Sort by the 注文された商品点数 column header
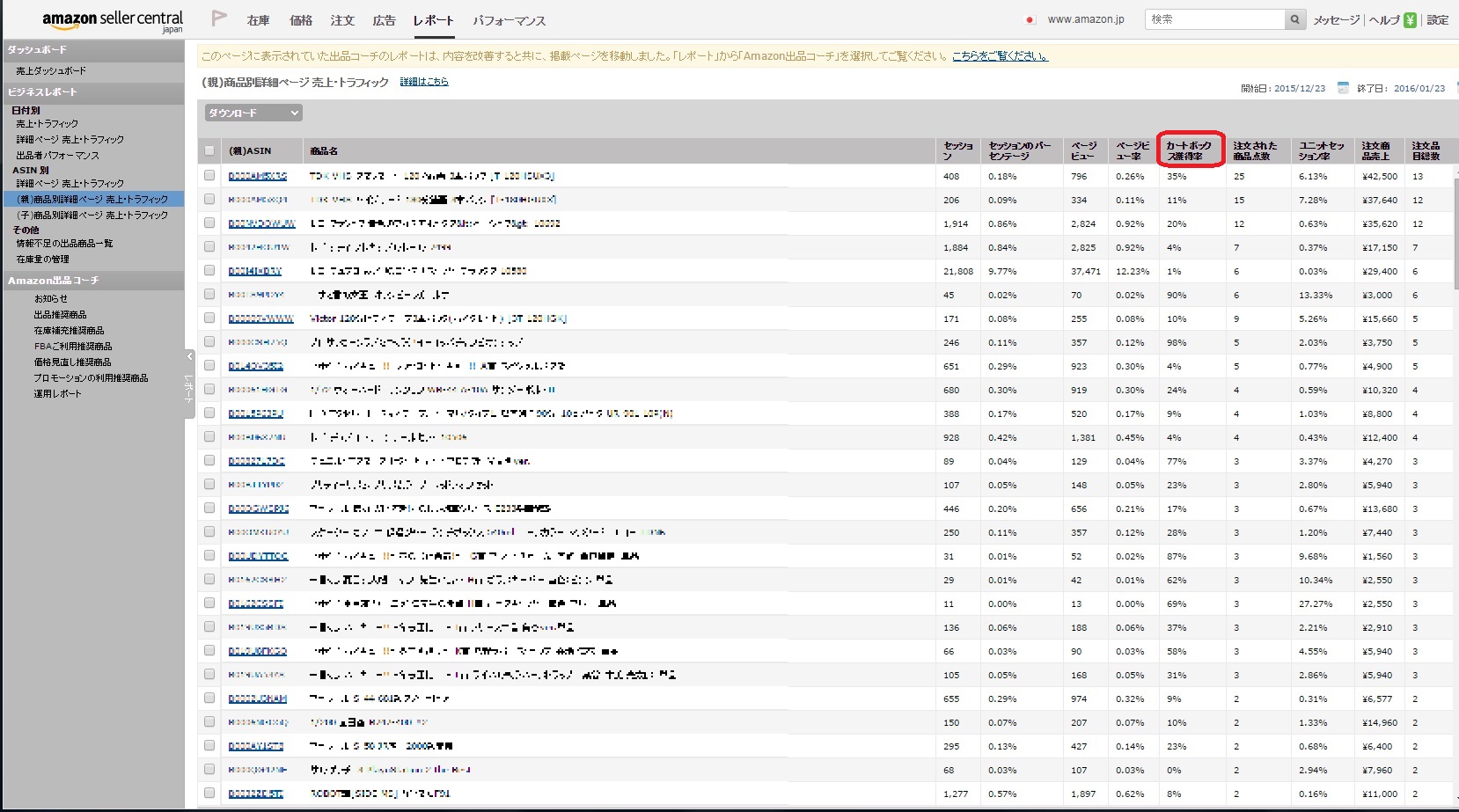The image size is (1459, 812). (1257, 150)
